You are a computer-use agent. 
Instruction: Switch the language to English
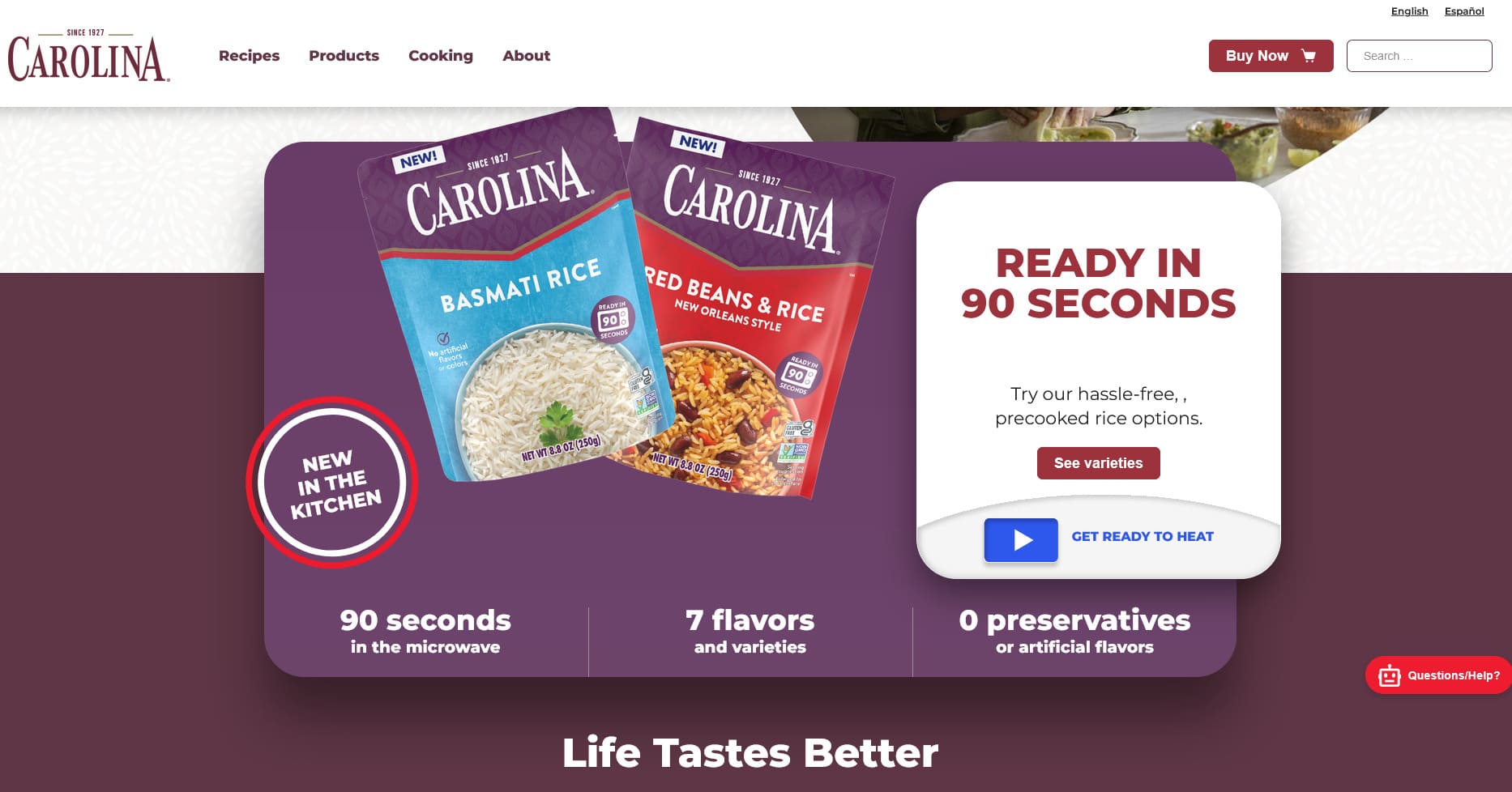(x=1409, y=11)
